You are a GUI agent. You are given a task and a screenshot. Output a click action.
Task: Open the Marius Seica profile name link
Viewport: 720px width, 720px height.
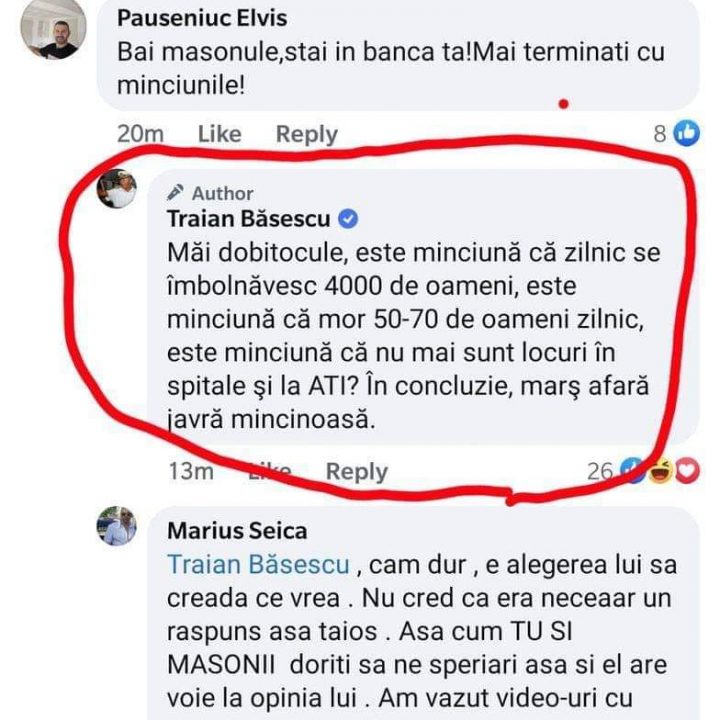coord(237,530)
